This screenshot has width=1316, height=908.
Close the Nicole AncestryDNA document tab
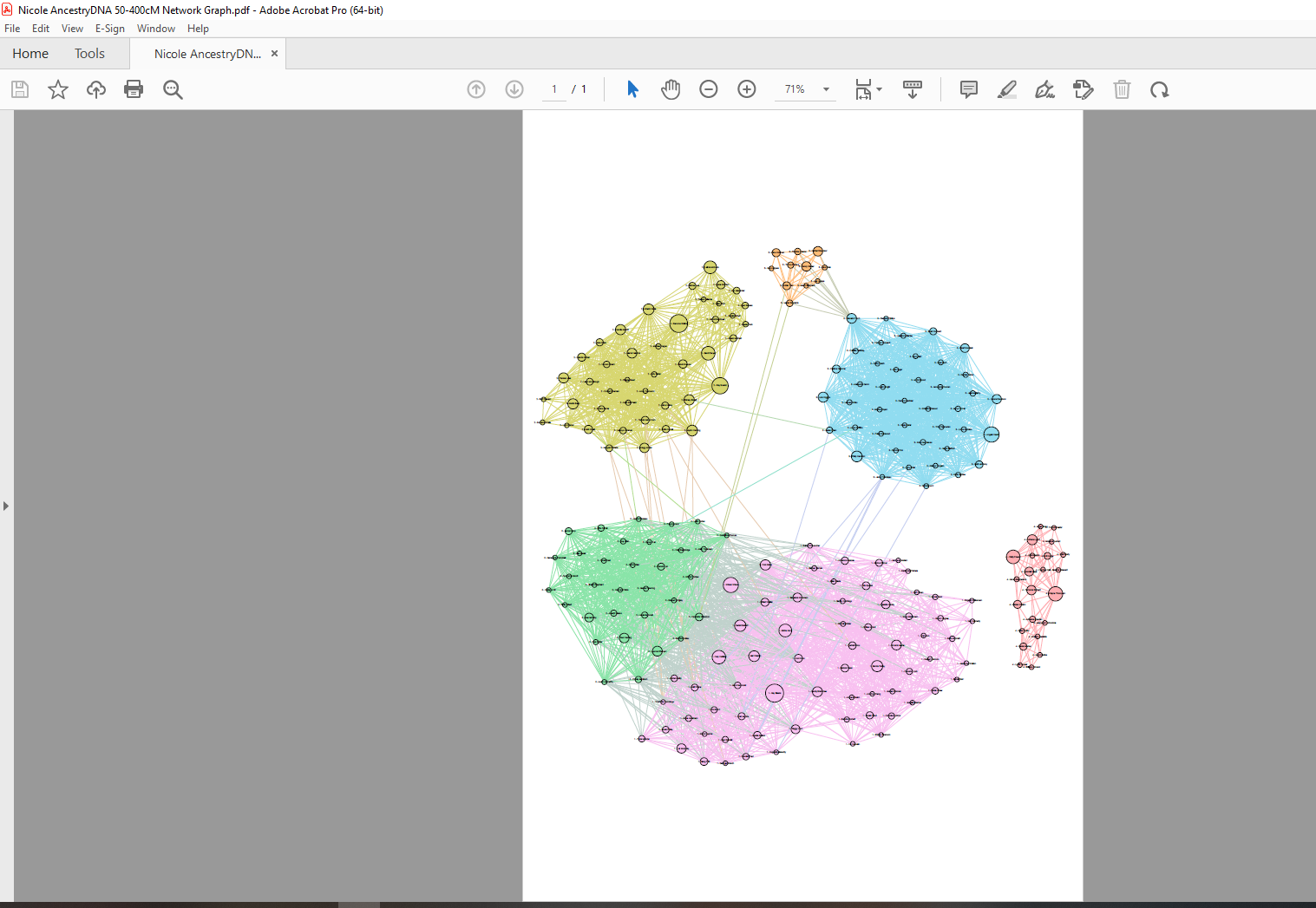pos(275,54)
